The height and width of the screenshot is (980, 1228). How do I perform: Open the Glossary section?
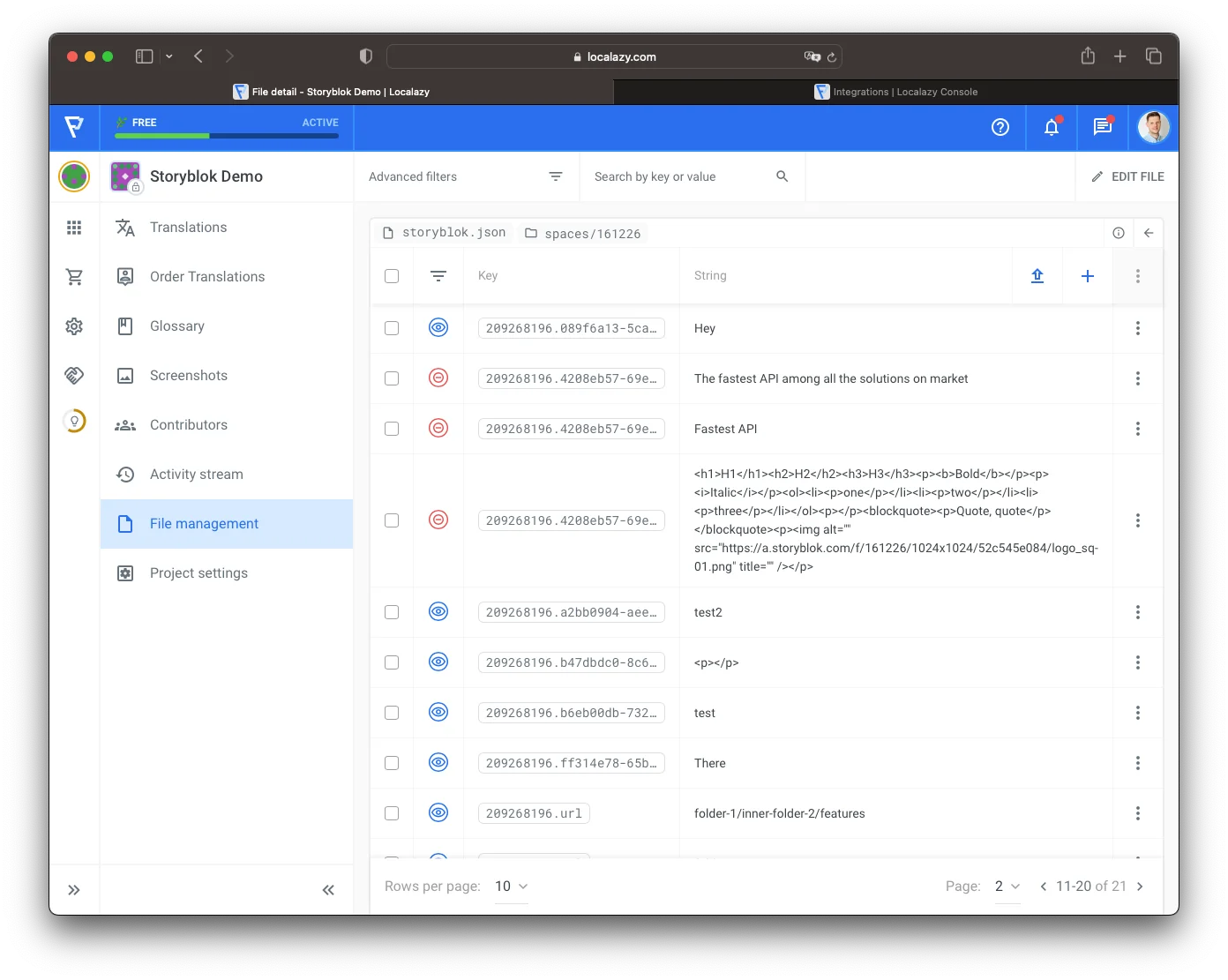point(227,326)
